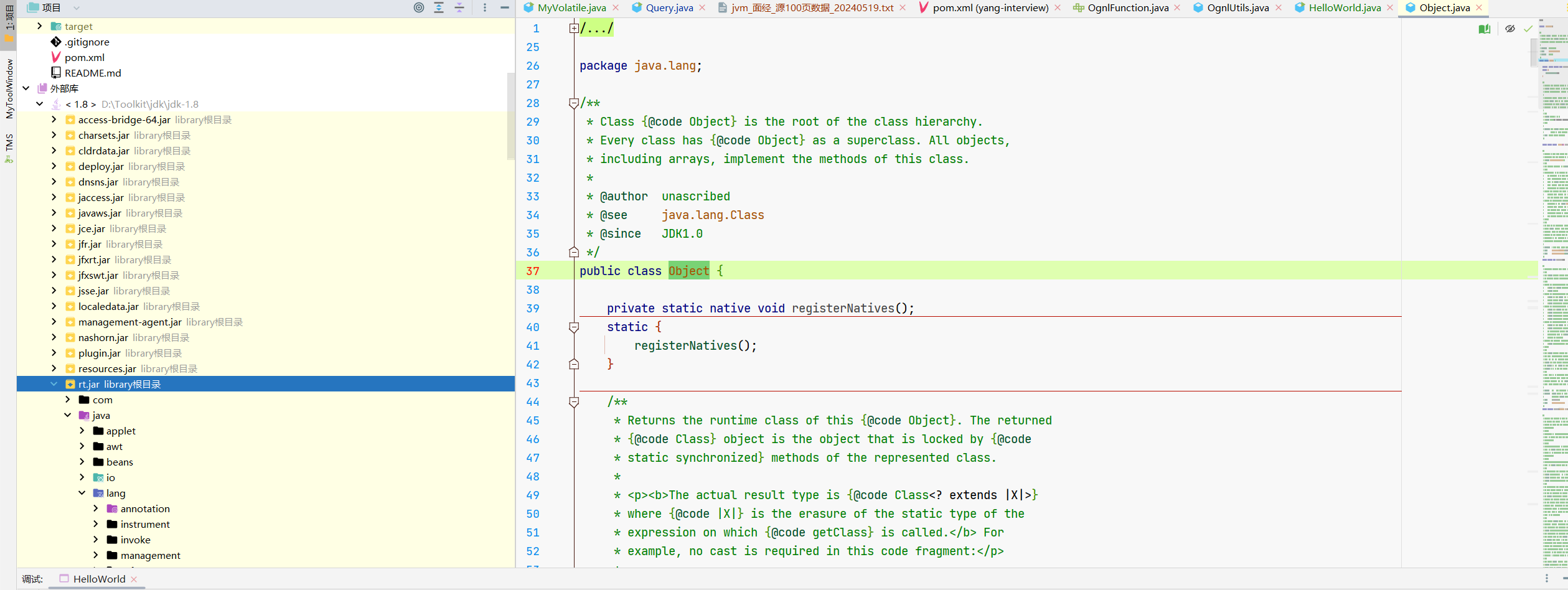Switch to OgnlUtils.java tab
The width and height of the screenshot is (1568, 590).
point(1237,7)
